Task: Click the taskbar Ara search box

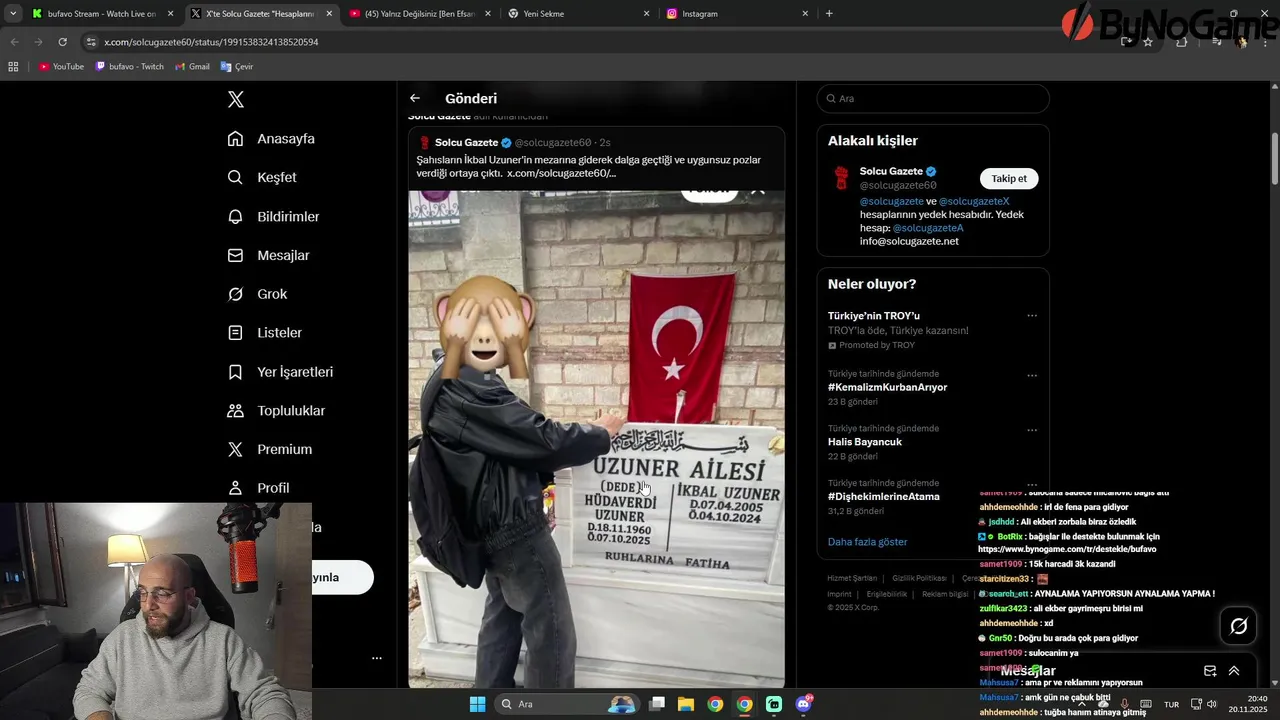Action: pyautogui.click(x=567, y=704)
